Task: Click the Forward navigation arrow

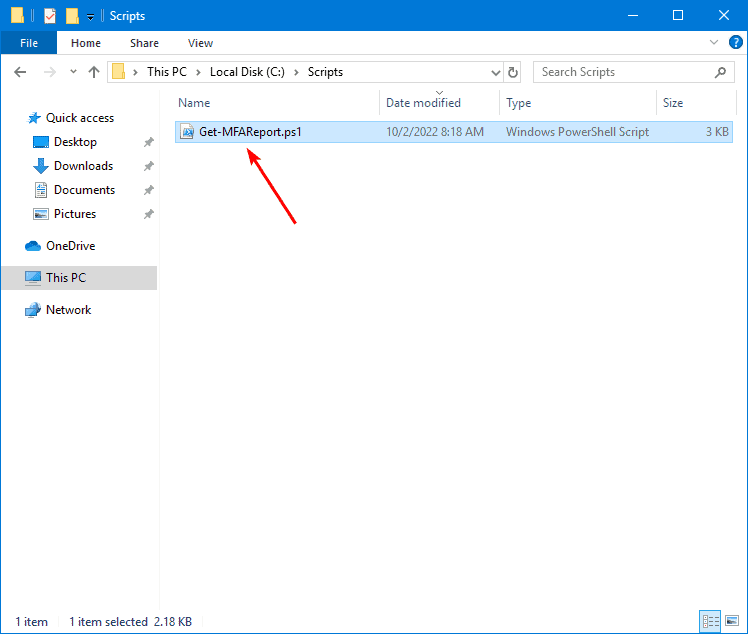Action: pos(50,72)
